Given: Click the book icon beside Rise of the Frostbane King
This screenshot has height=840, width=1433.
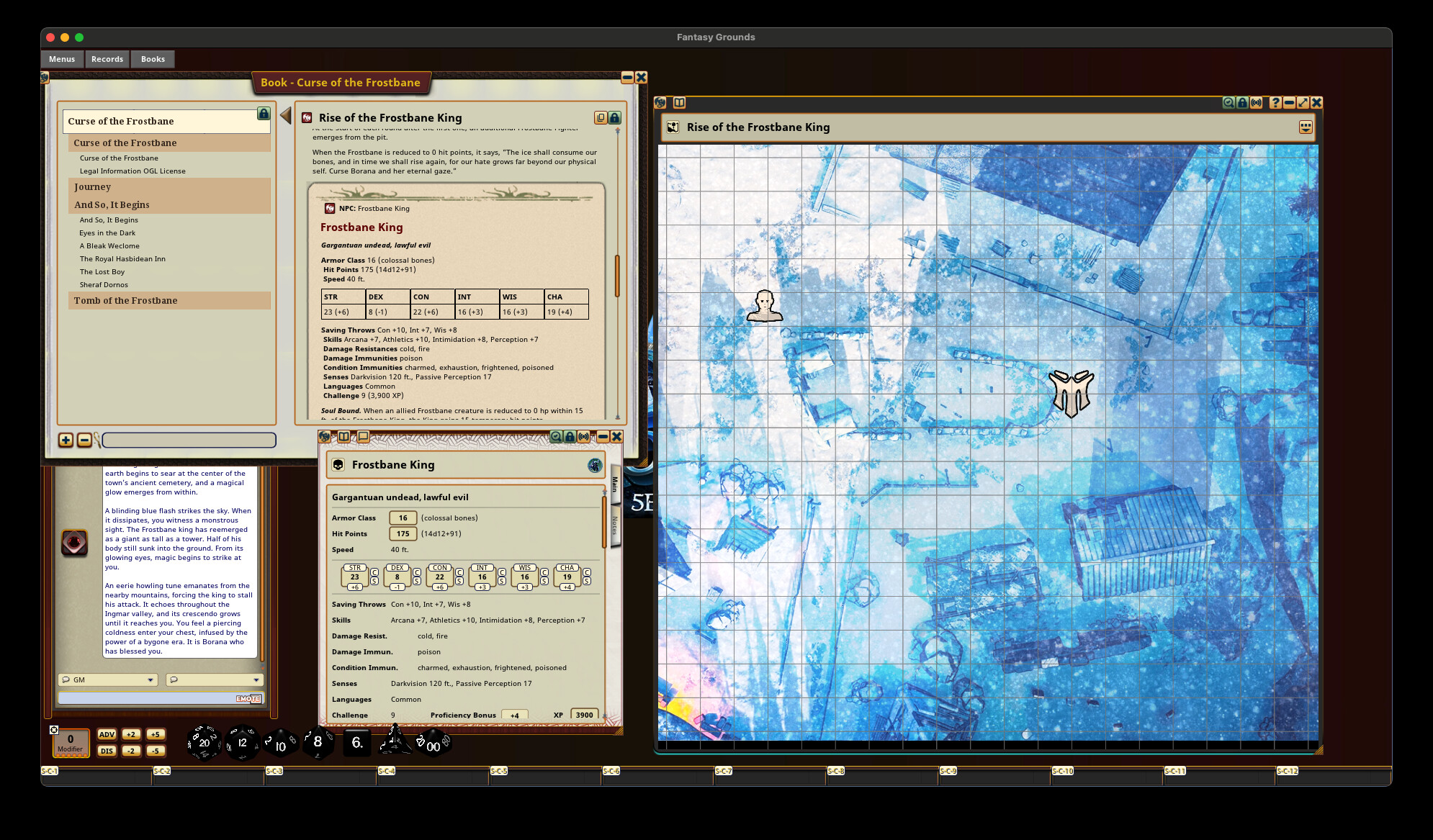Looking at the screenshot, I should pyautogui.click(x=306, y=117).
